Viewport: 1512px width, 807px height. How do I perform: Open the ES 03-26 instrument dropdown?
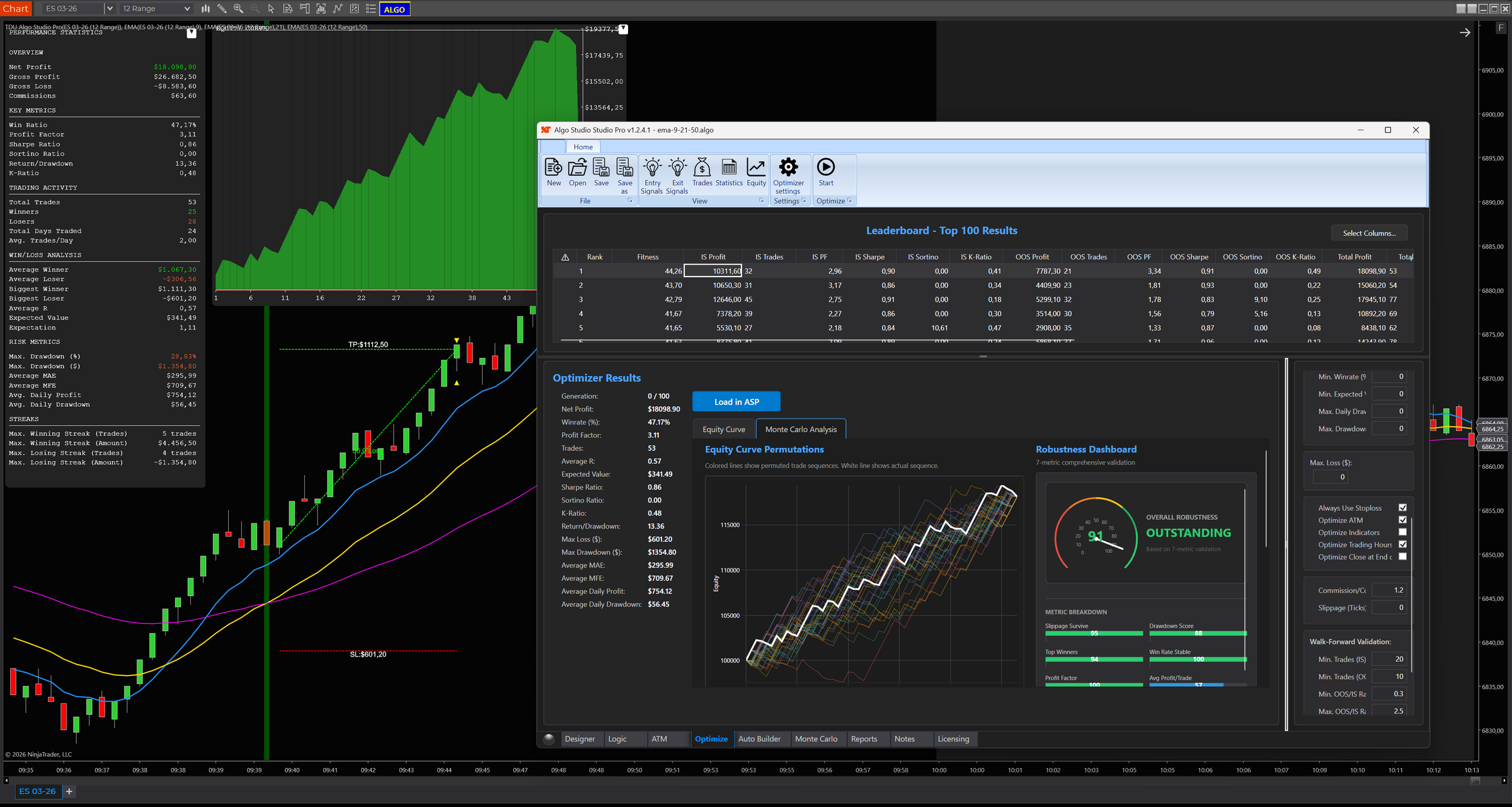click(x=110, y=8)
